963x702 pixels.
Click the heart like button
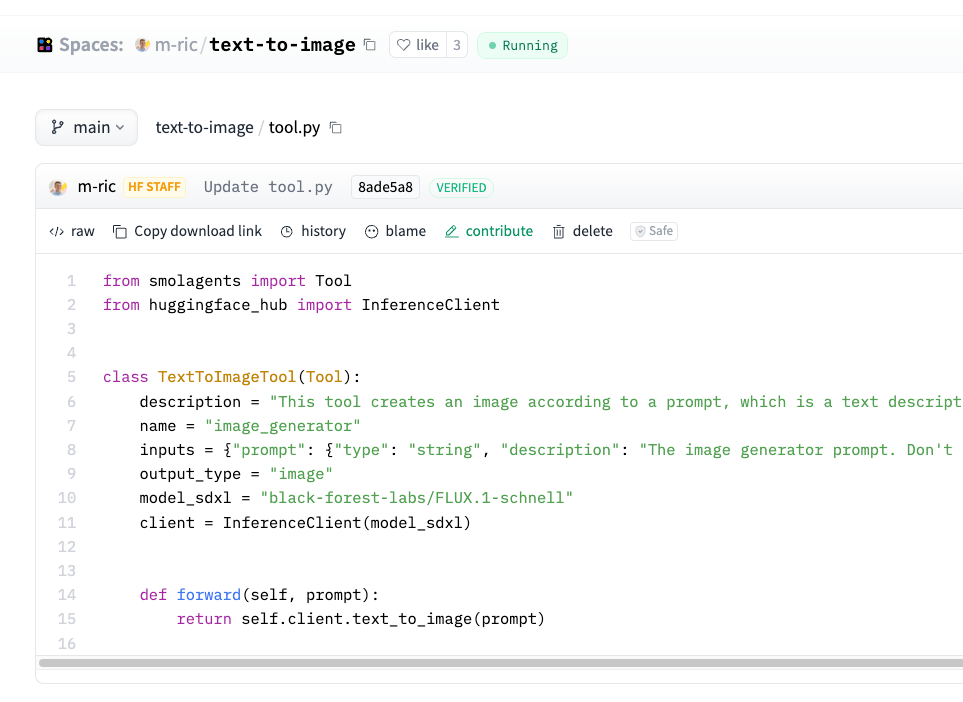(418, 45)
